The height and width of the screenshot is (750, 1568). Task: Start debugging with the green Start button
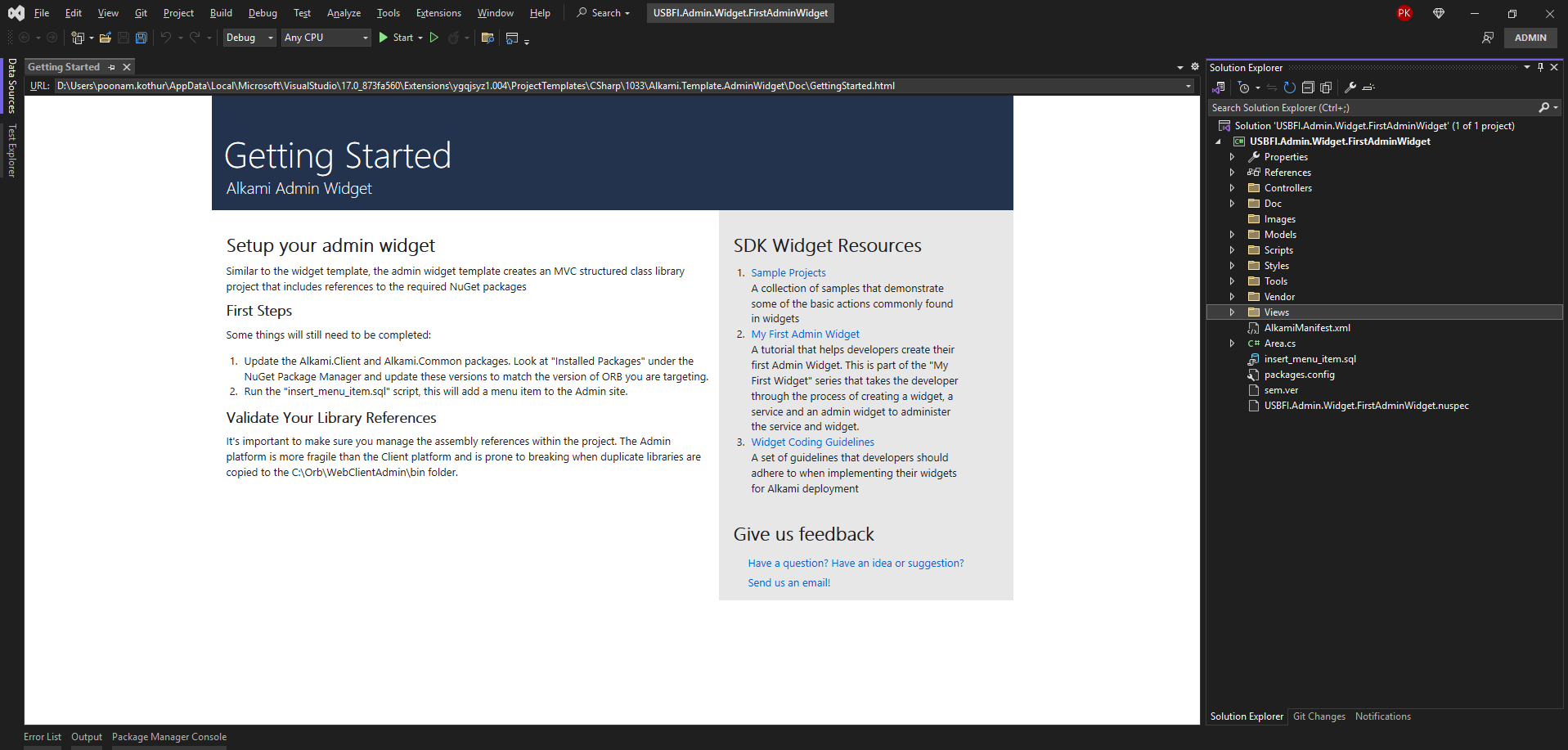pyautogui.click(x=397, y=38)
